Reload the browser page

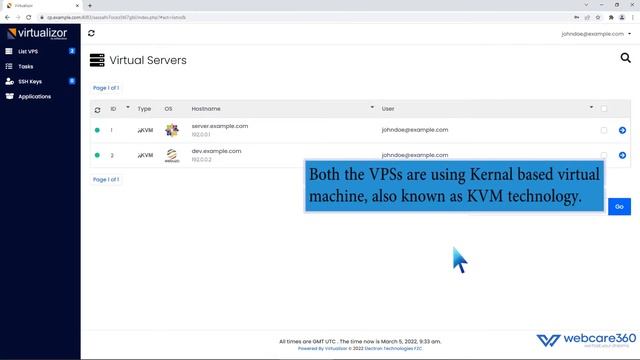[x=29, y=18]
